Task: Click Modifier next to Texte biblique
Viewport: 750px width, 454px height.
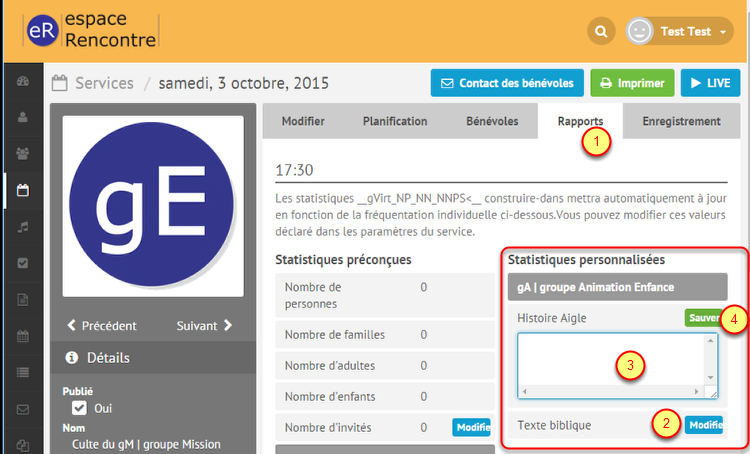Action: (704, 425)
